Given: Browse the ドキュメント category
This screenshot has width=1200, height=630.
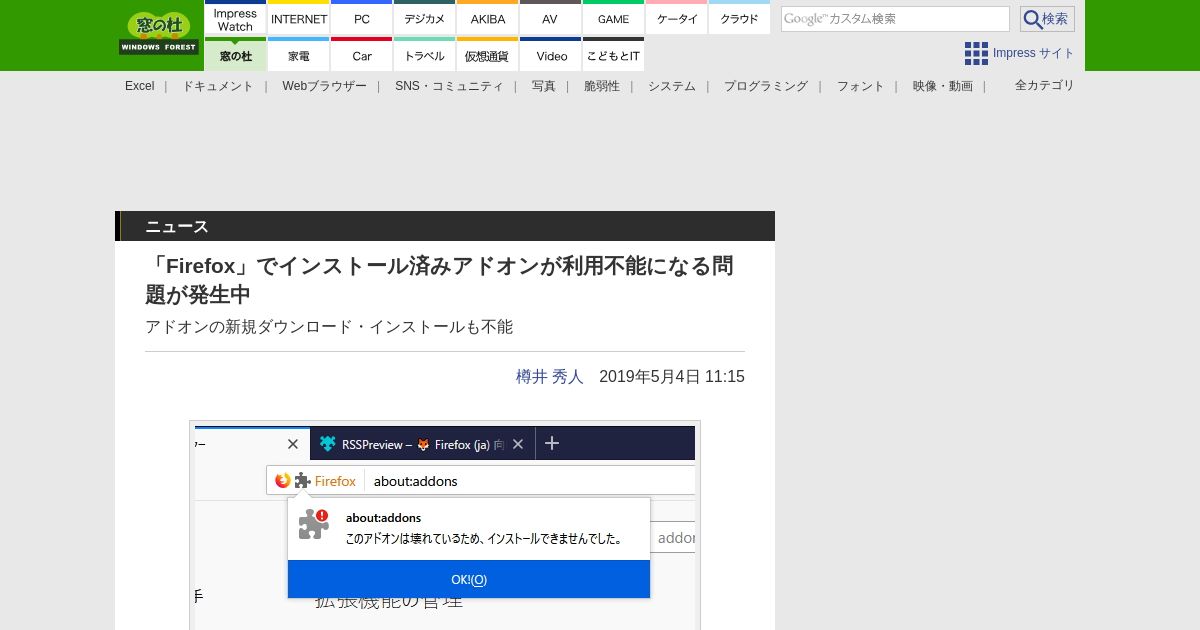Looking at the screenshot, I should (x=218, y=86).
